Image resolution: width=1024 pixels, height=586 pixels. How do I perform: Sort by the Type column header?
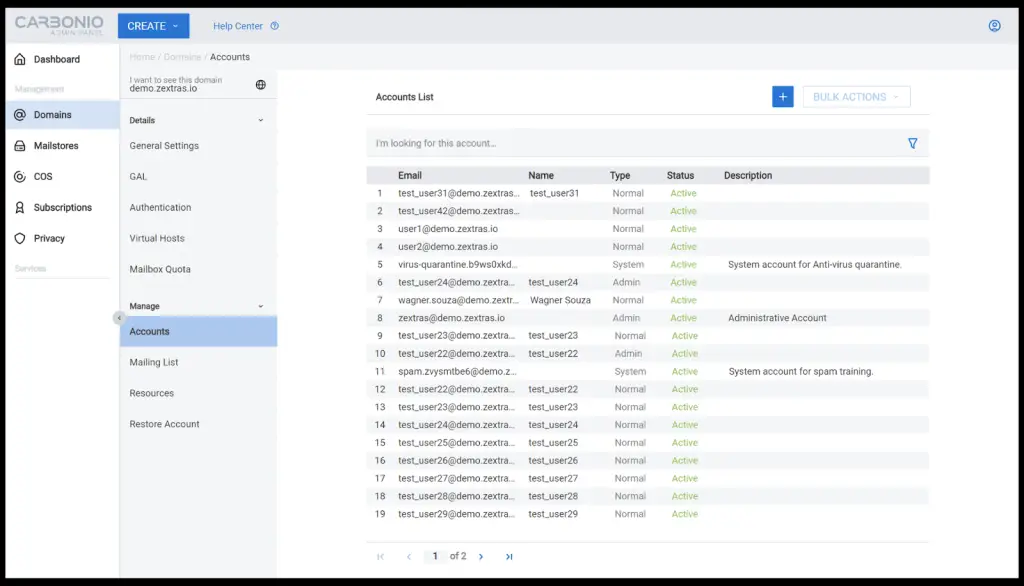pos(620,176)
